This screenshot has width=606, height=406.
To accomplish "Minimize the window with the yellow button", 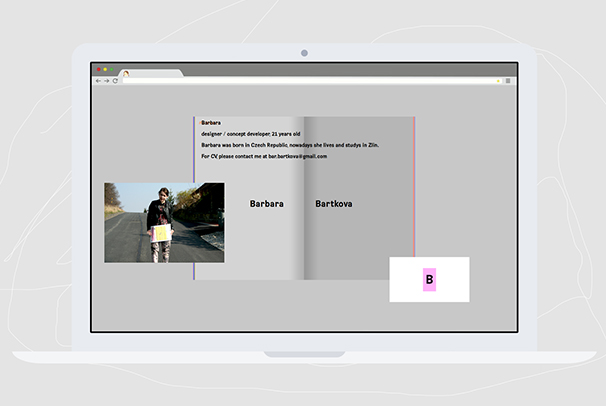I will pos(103,70).
